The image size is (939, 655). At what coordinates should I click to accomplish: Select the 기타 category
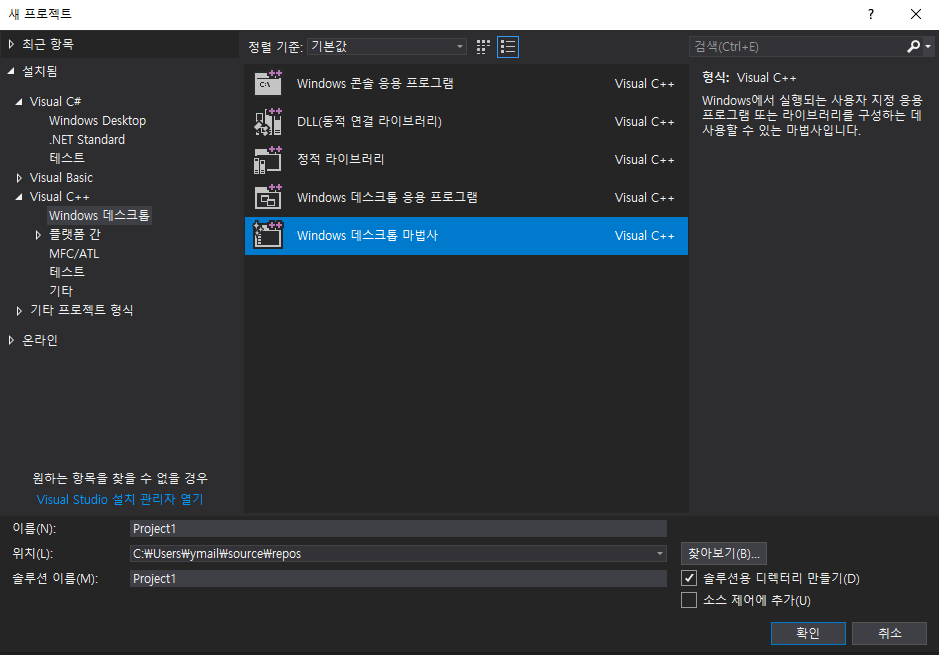(x=60, y=291)
